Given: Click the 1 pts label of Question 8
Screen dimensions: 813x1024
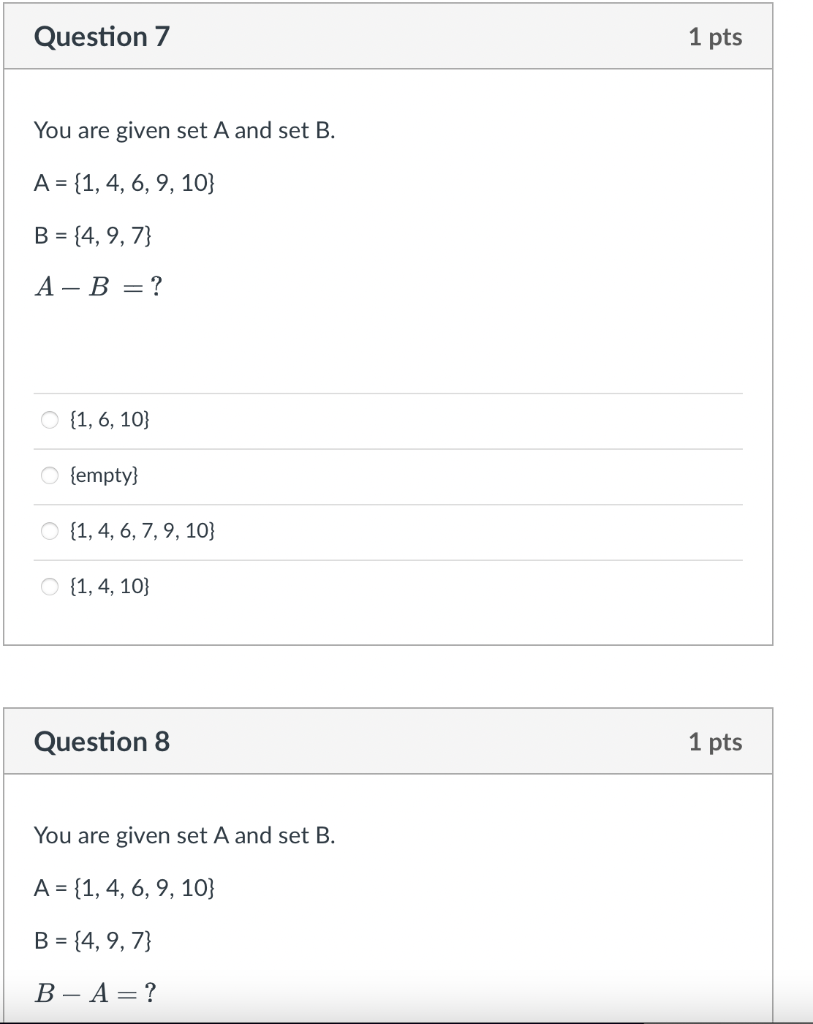Looking at the screenshot, I should click(x=715, y=743).
